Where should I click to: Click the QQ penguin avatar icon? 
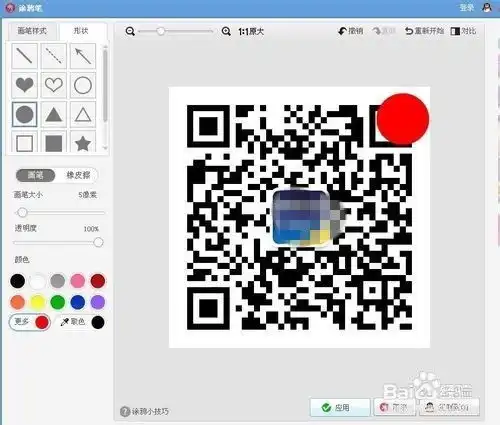487,7
